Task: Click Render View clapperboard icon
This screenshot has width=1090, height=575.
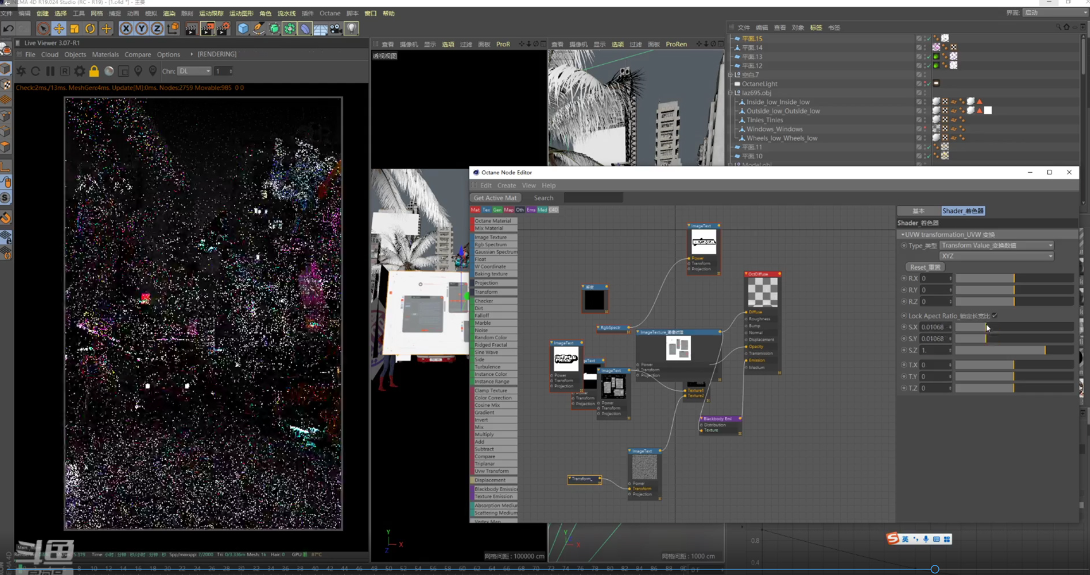Action: coord(191,29)
